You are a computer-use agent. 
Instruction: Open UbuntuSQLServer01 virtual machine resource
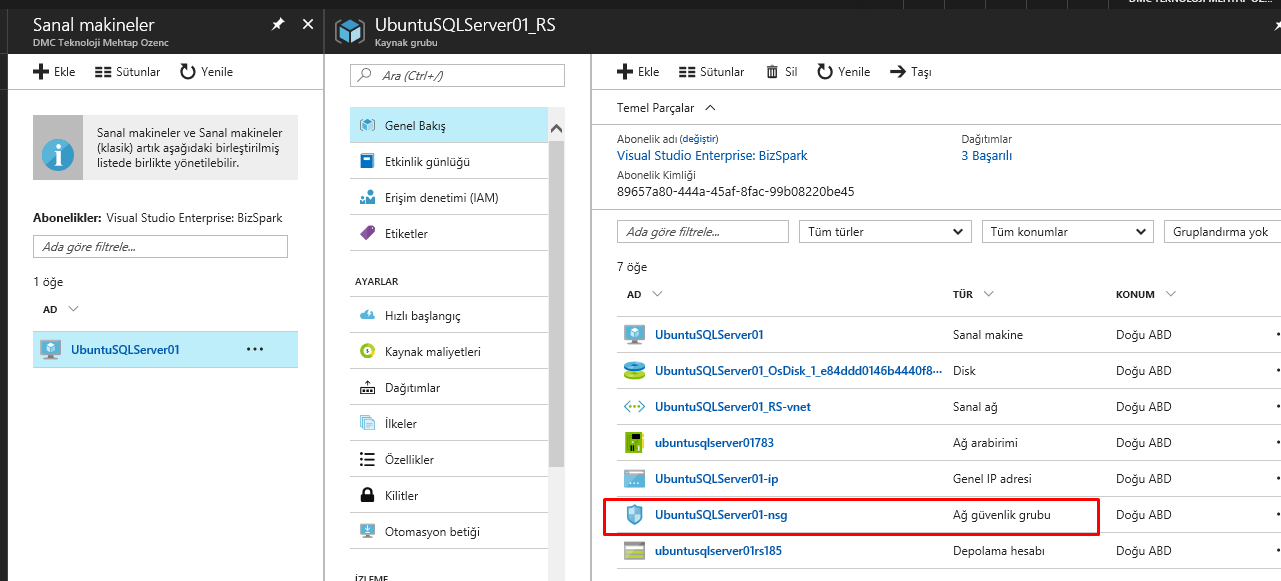[x=709, y=335]
